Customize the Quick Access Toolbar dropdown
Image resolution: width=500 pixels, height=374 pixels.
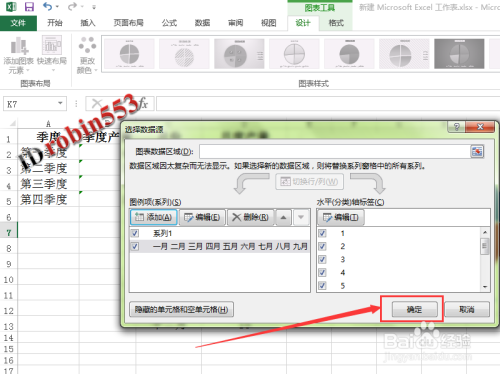point(94,7)
